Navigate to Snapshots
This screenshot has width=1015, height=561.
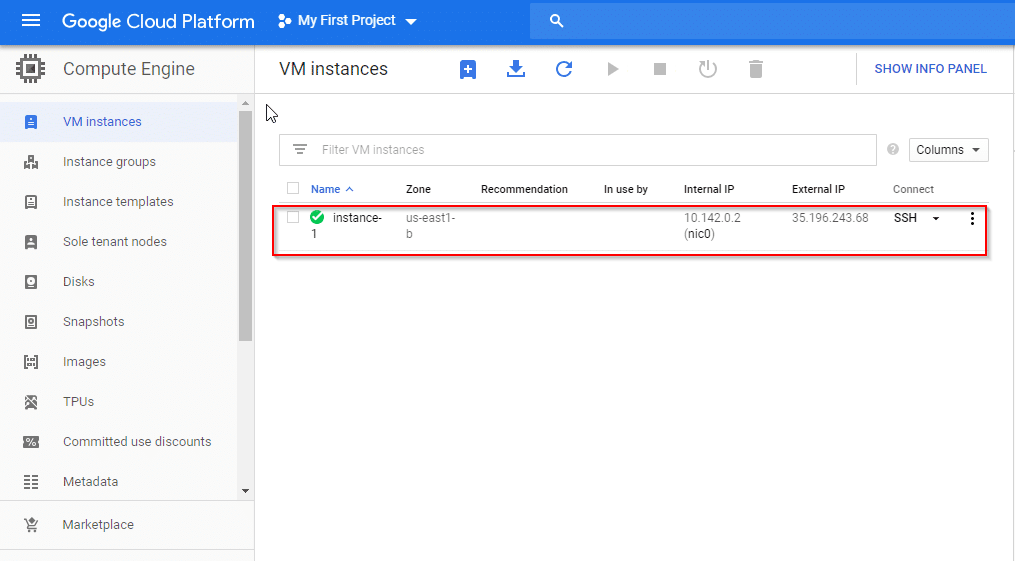click(93, 322)
